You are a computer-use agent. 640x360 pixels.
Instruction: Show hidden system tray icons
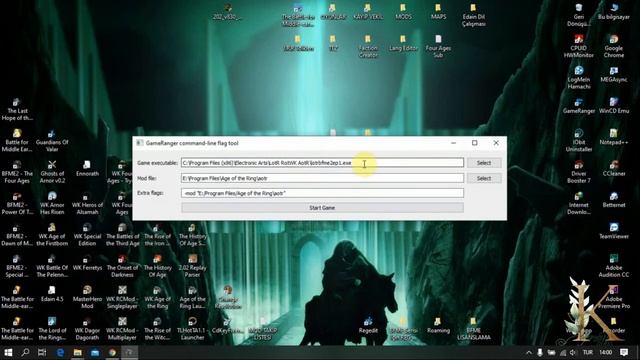[529, 352]
